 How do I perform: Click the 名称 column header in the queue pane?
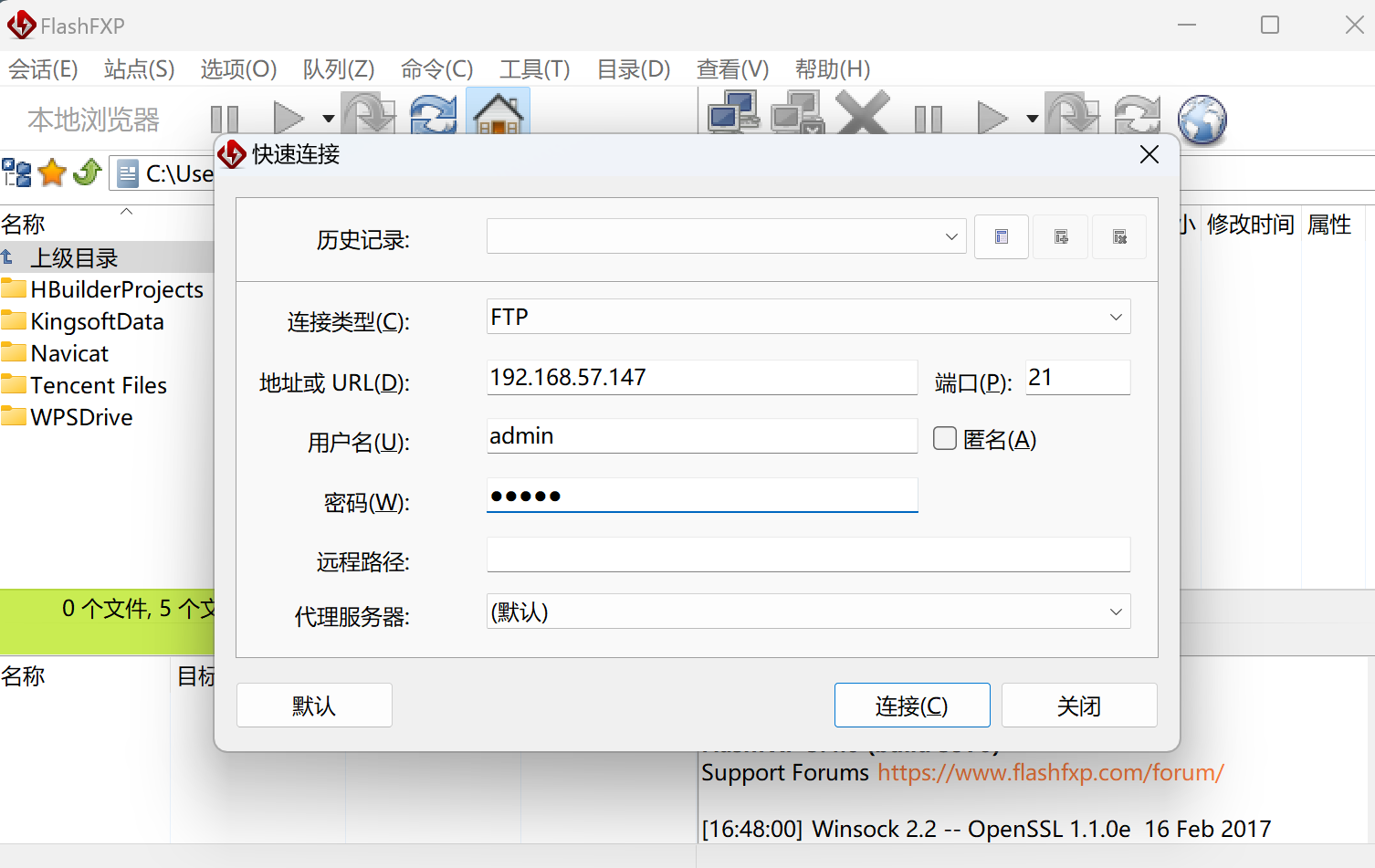[x=23, y=676]
